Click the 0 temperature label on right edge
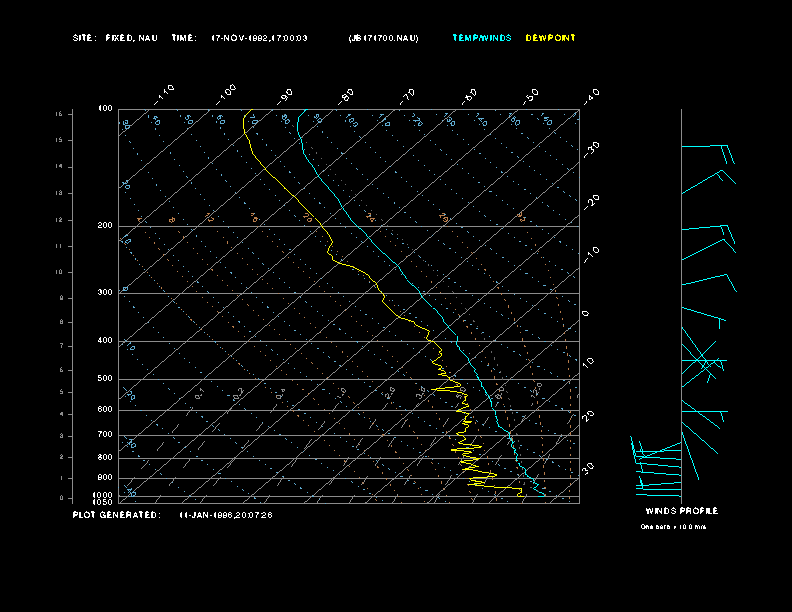 [586, 314]
